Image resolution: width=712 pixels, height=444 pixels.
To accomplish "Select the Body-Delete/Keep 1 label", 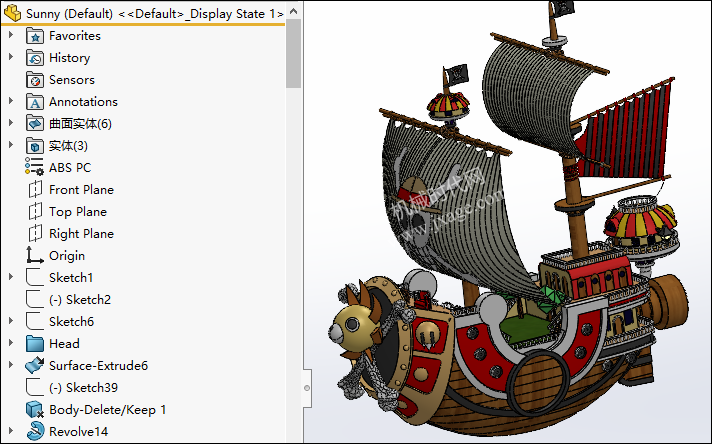I will tap(108, 410).
